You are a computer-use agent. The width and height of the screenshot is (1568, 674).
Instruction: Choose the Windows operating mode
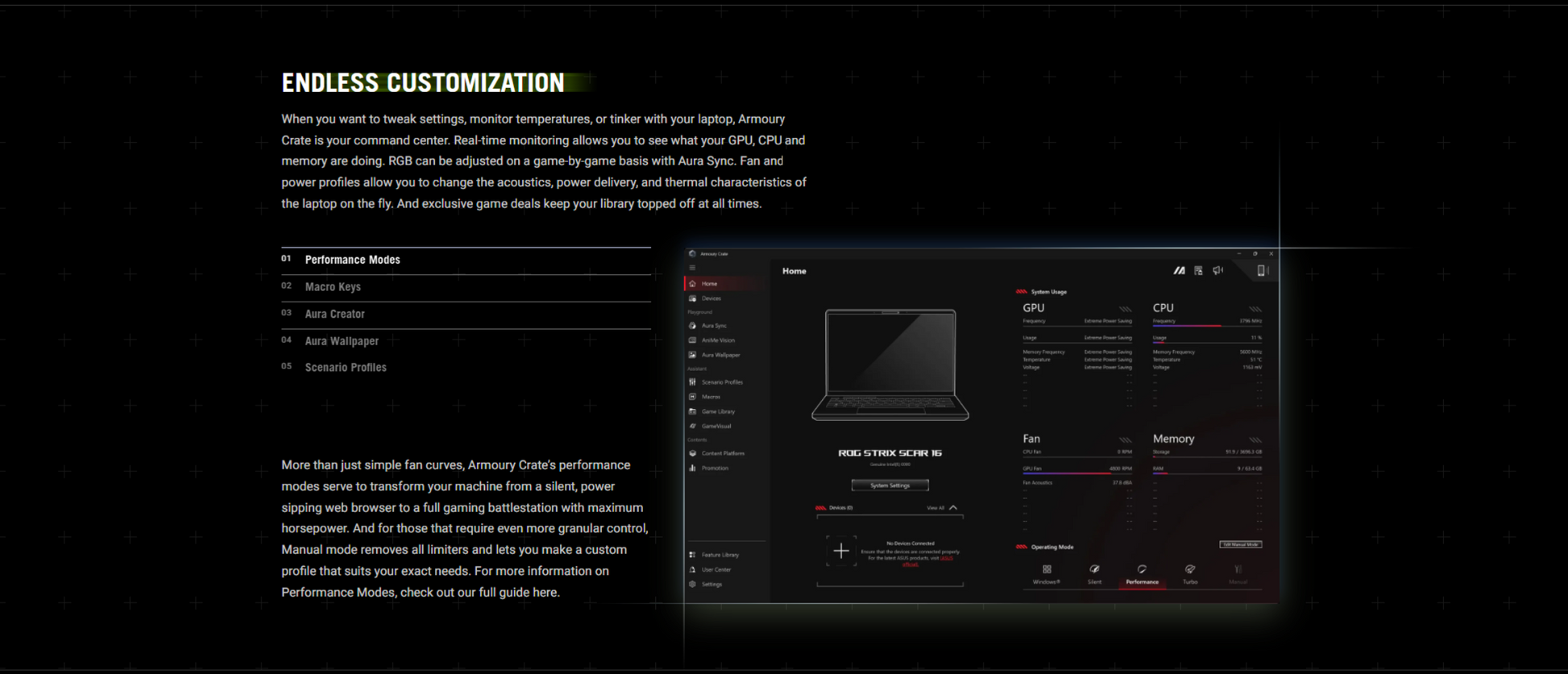1046,574
